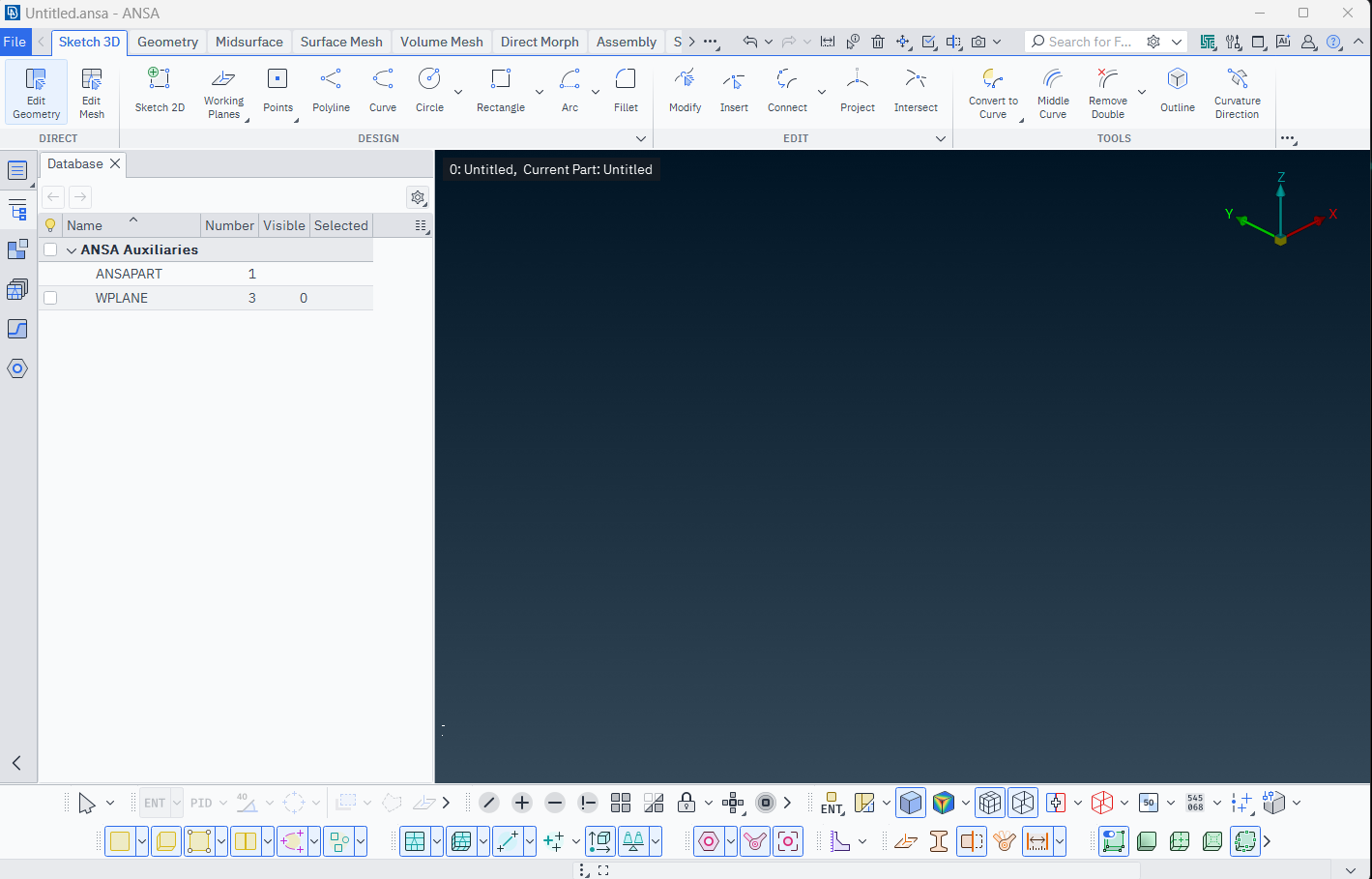This screenshot has height=879, width=1372.
Task: Toggle the pink hexagon bolt visibility
Action: tap(709, 841)
